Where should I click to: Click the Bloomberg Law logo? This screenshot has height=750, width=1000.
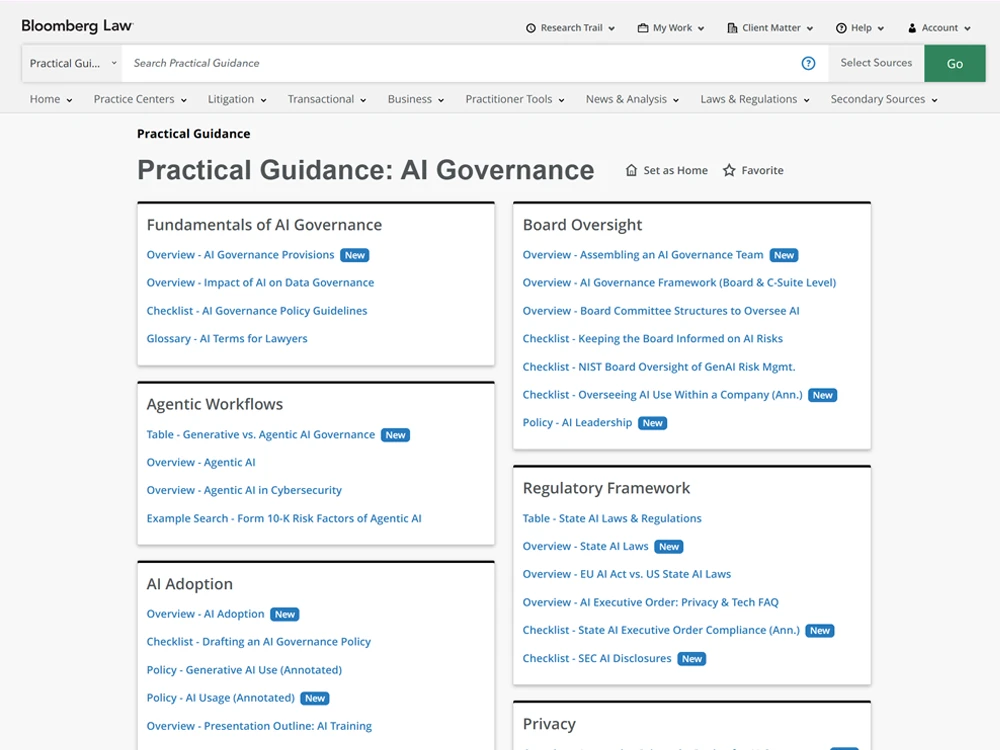click(77, 26)
